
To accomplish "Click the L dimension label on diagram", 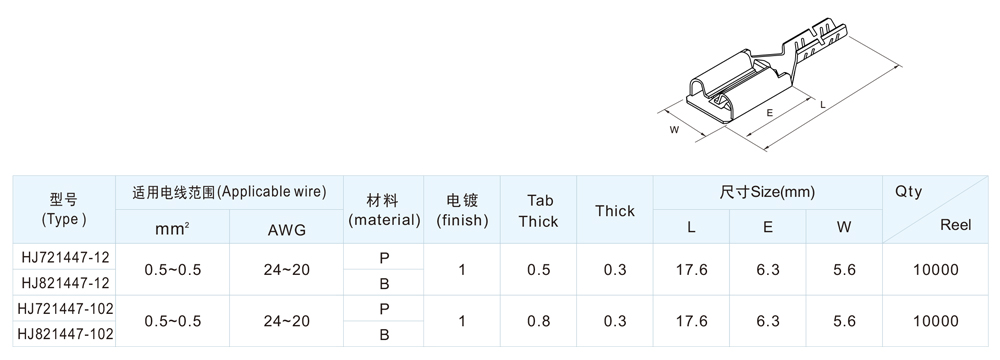I will [823, 103].
